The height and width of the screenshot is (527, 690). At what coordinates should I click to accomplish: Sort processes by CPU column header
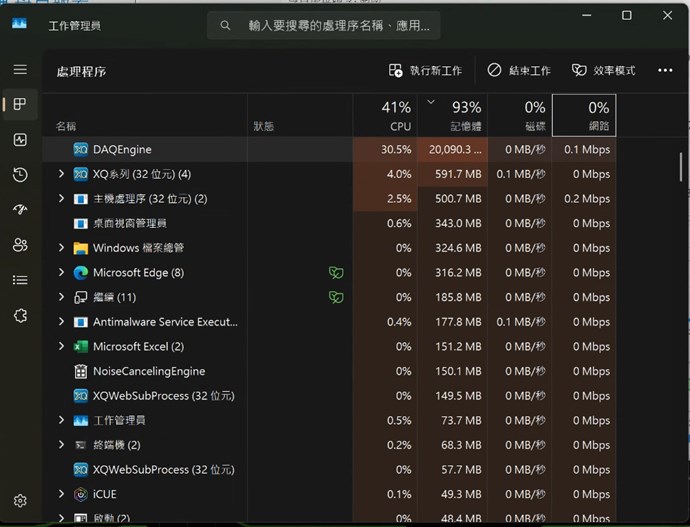(x=397, y=116)
